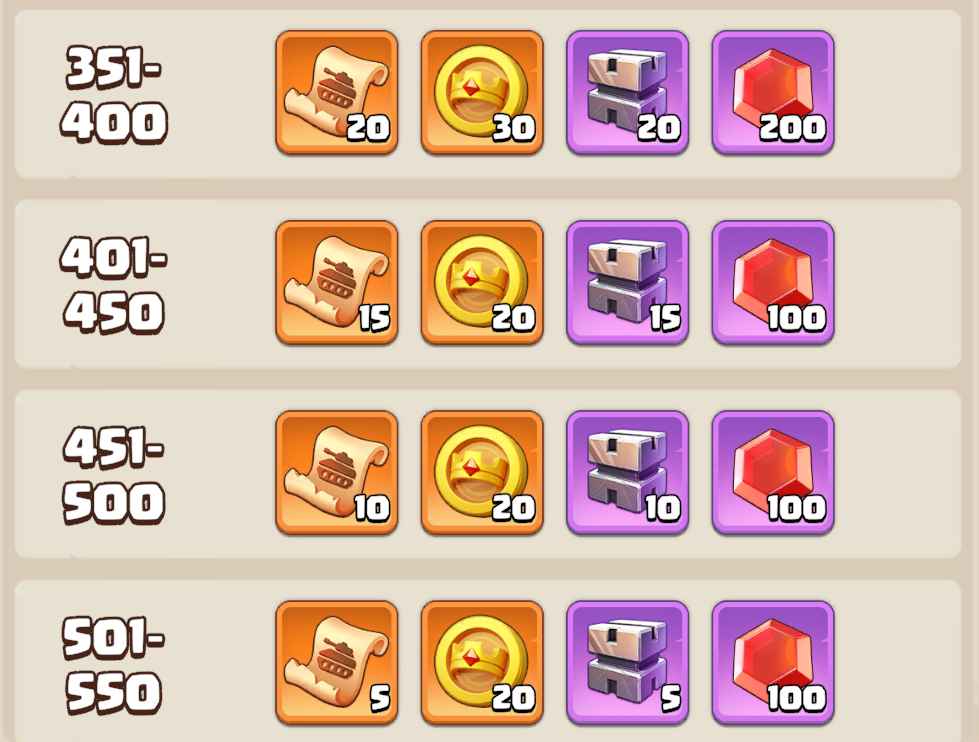Viewport: 979px width, 742px height.
Task: Tap silver chest reward showing 10
Action: point(627,473)
